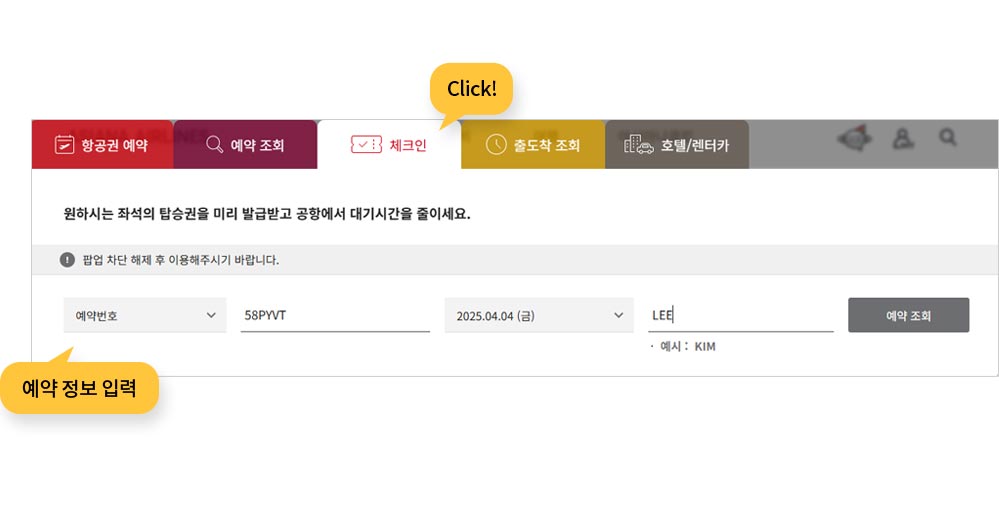
Task: Open the 예약 조회 tab
Action: click(245, 145)
